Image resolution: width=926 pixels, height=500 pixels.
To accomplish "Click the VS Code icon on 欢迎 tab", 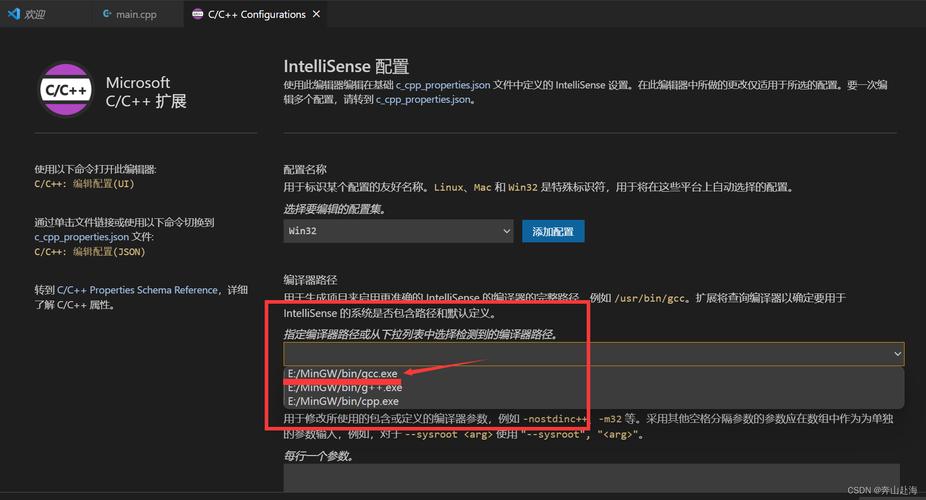I will coord(14,14).
